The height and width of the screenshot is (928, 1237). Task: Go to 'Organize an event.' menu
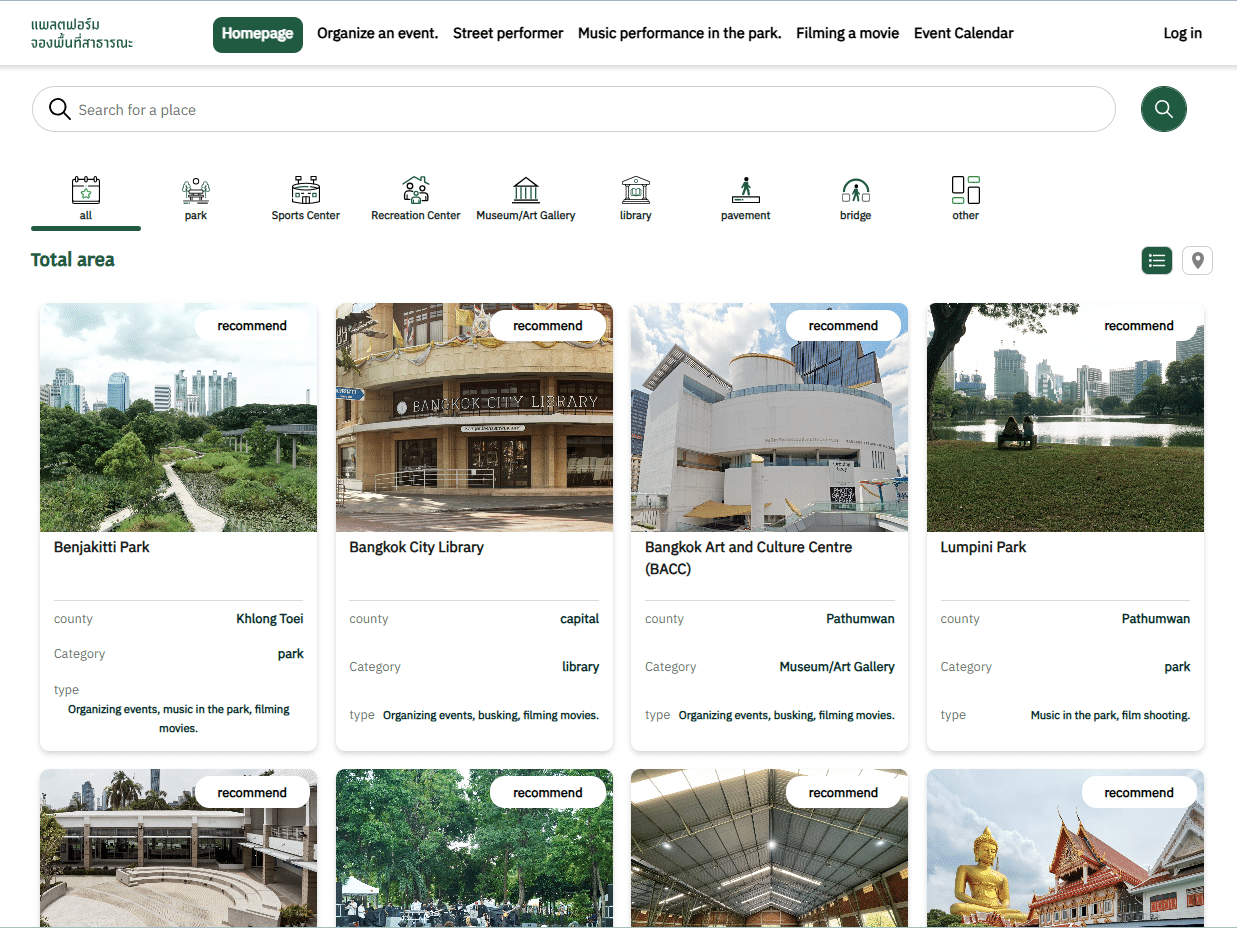378,33
